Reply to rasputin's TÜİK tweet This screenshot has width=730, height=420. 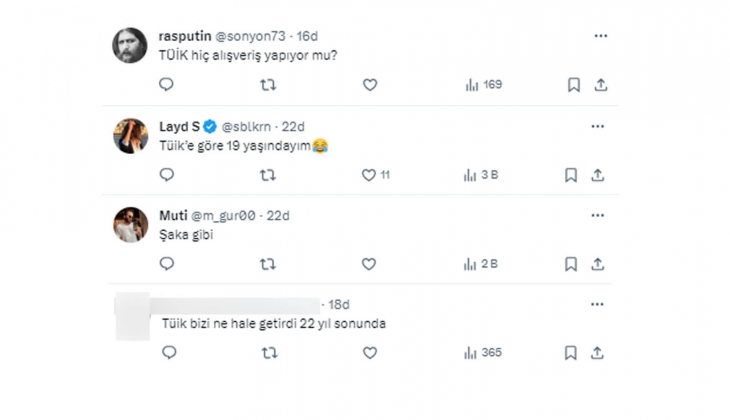point(167,86)
